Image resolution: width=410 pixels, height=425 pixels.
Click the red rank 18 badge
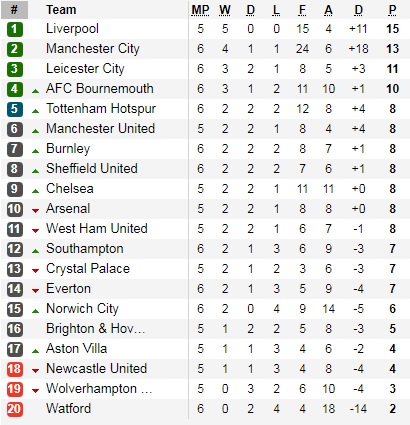[14, 369]
